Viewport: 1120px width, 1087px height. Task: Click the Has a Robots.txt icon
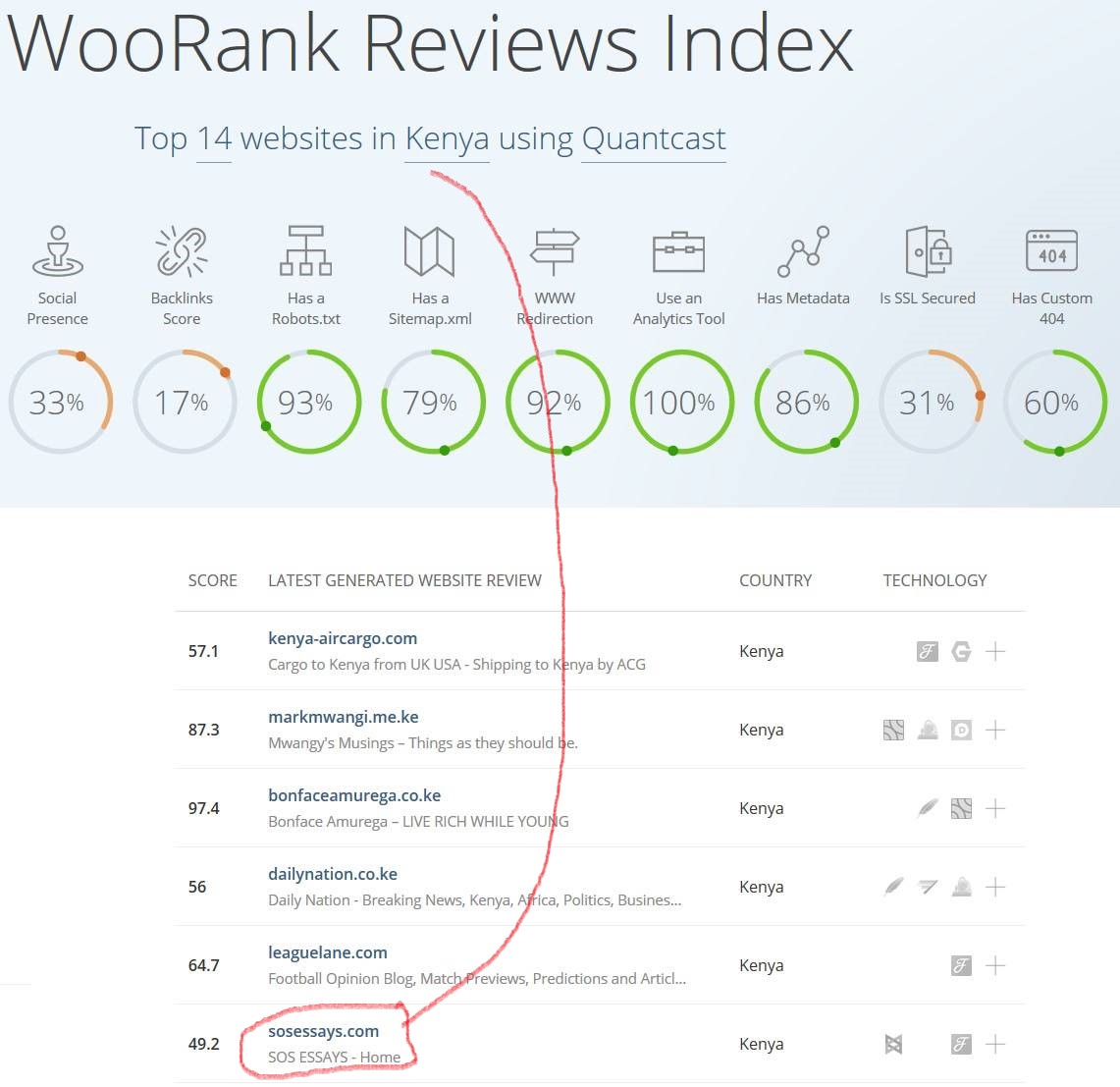(305, 250)
